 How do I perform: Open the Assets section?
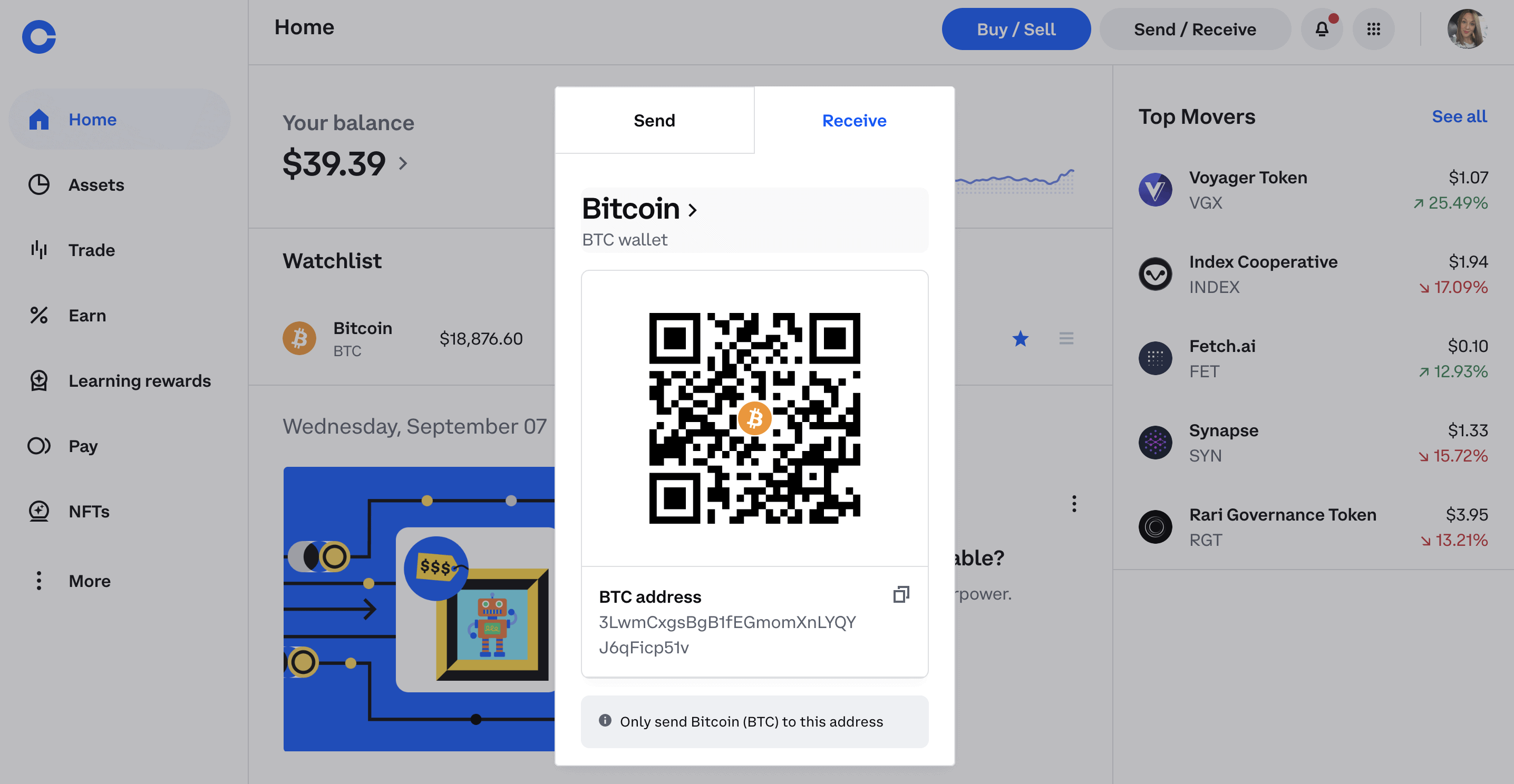(x=96, y=183)
